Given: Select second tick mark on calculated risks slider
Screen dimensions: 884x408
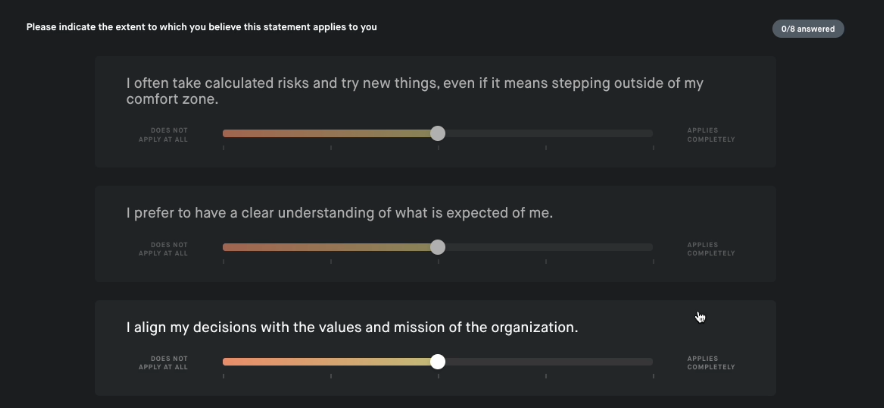Looking at the screenshot, I should [331, 134].
